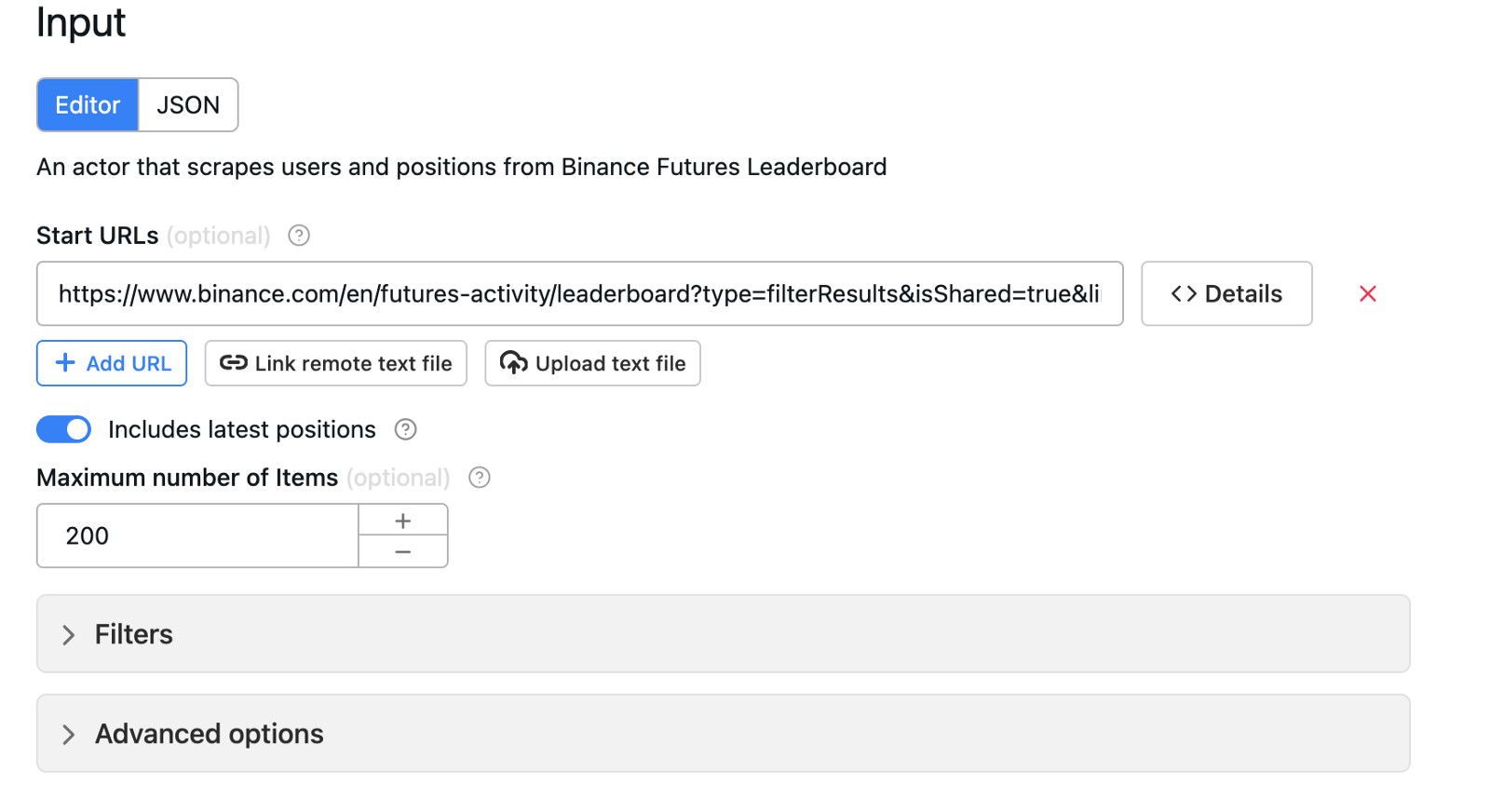The height and width of the screenshot is (812, 1490).
Task: Click the Link remote text file button
Action: [x=335, y=363]
